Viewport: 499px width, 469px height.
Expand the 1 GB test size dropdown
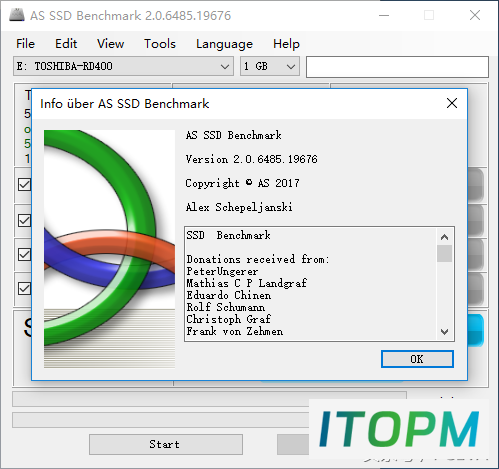(x=270, y=66)
